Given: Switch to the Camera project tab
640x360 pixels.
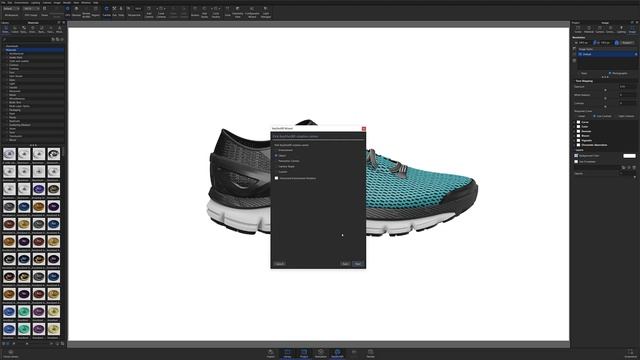Looking at the screenshot, I should click(600, 29).
